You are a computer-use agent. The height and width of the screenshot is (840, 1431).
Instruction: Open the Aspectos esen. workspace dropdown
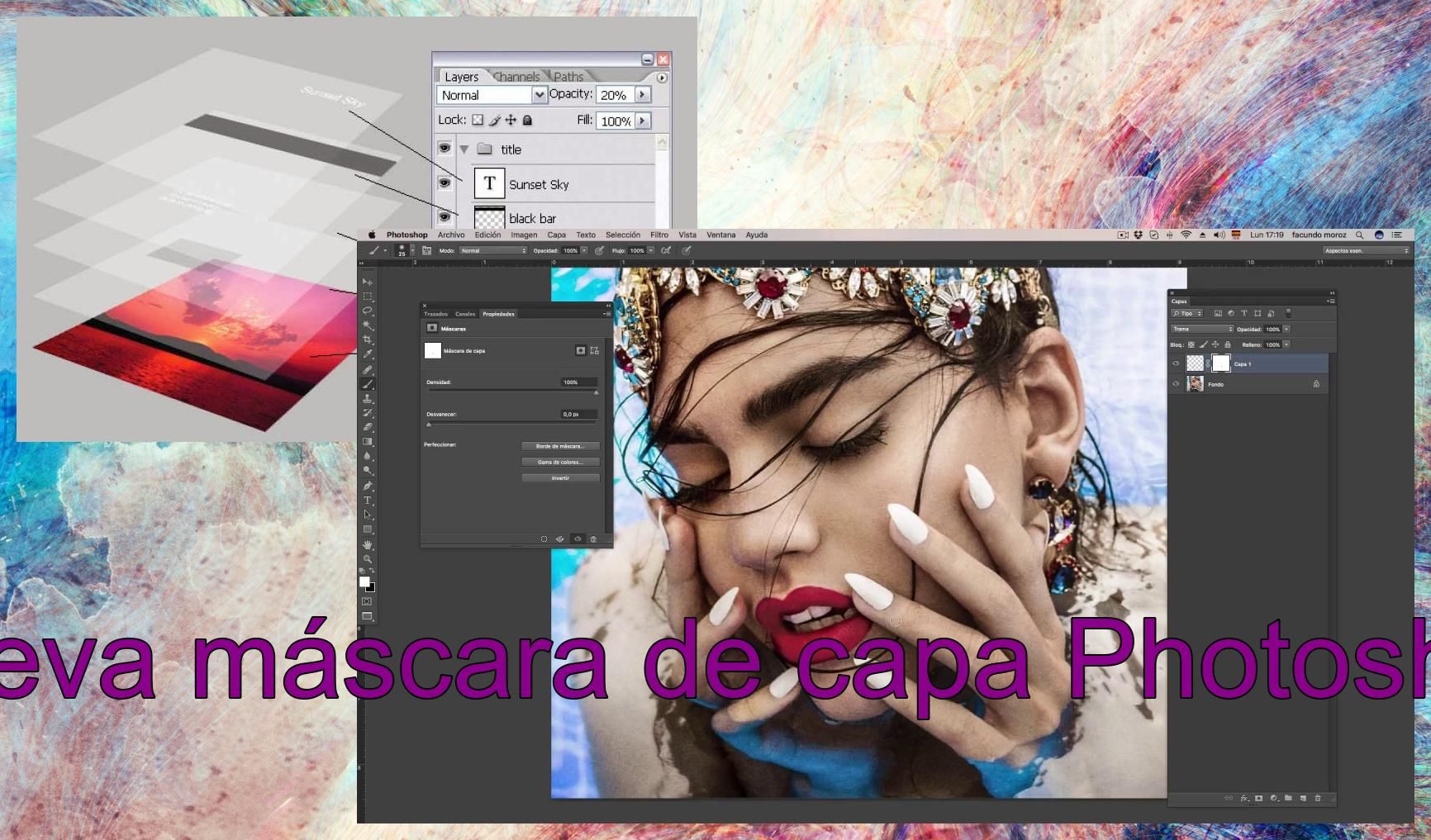pos(1366,250)
